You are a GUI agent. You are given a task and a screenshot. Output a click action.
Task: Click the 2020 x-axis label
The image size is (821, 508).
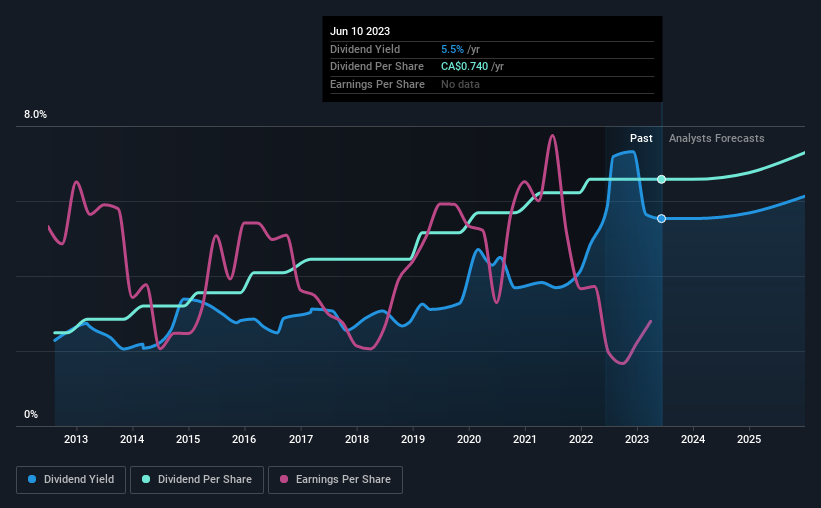click(469, 439)
